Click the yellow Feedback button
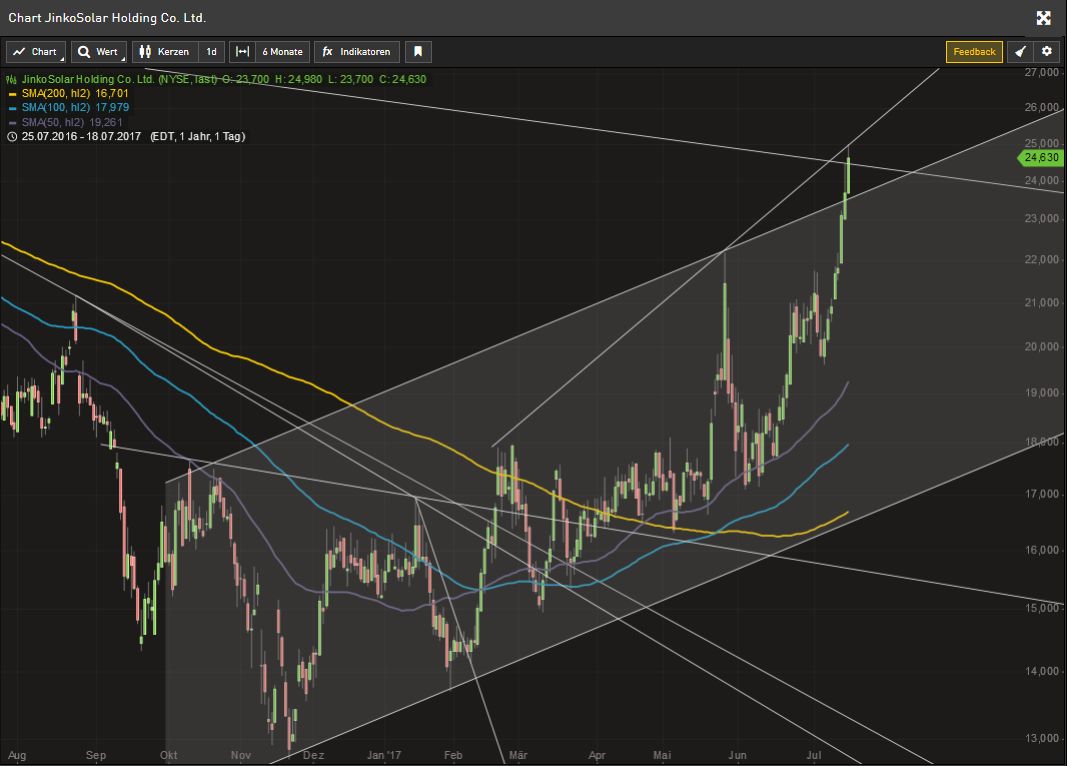This screenshot has height=766, width=1067. (974, 52)
